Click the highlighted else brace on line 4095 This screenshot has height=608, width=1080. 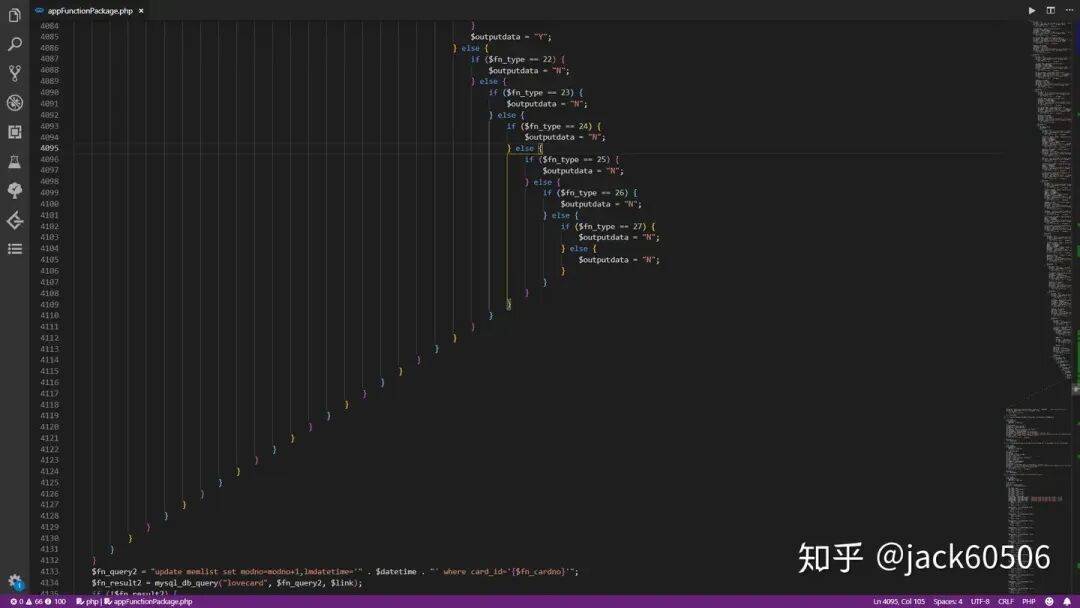click(540, 148)
